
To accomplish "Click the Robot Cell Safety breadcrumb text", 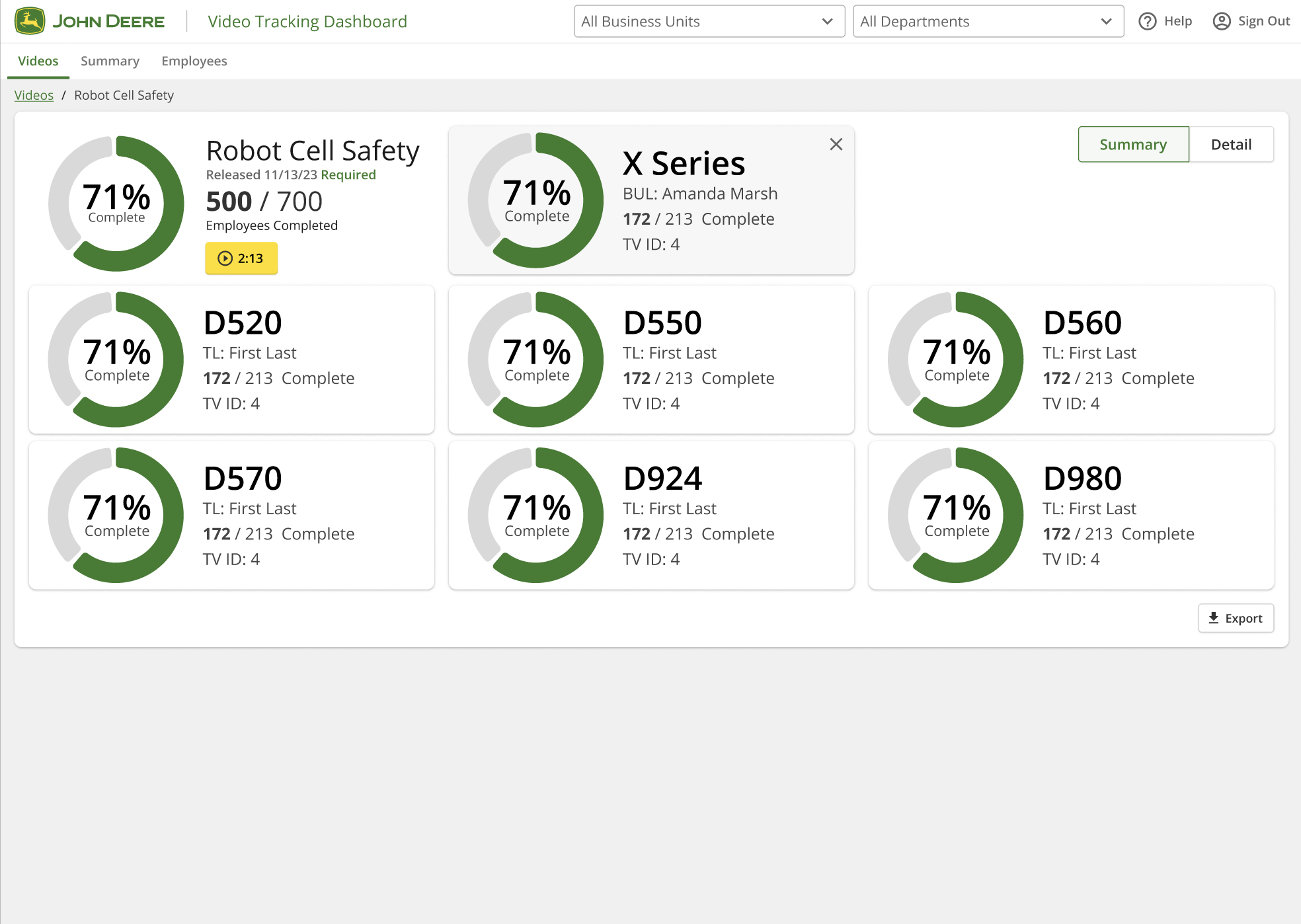I will tap(124, 95).
